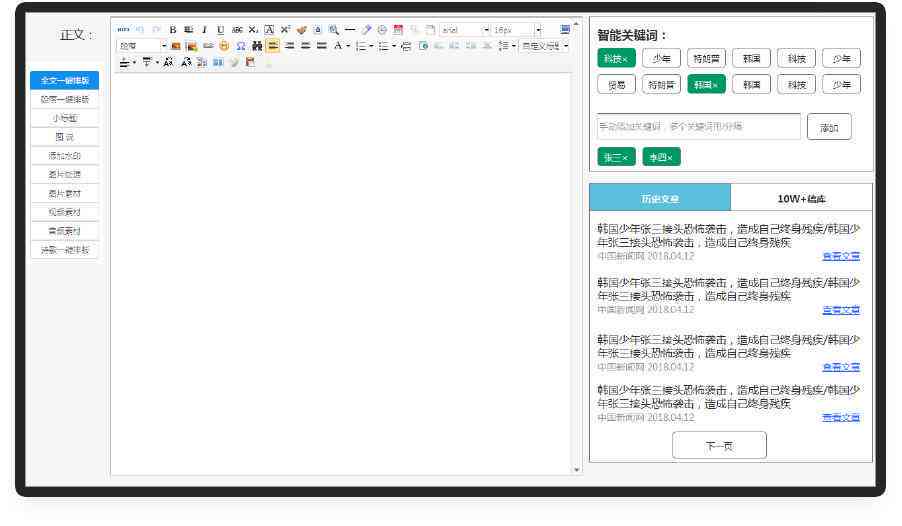Apply underline formatting
The width and height of the screenshot is (902, 526).
[220, 29]
